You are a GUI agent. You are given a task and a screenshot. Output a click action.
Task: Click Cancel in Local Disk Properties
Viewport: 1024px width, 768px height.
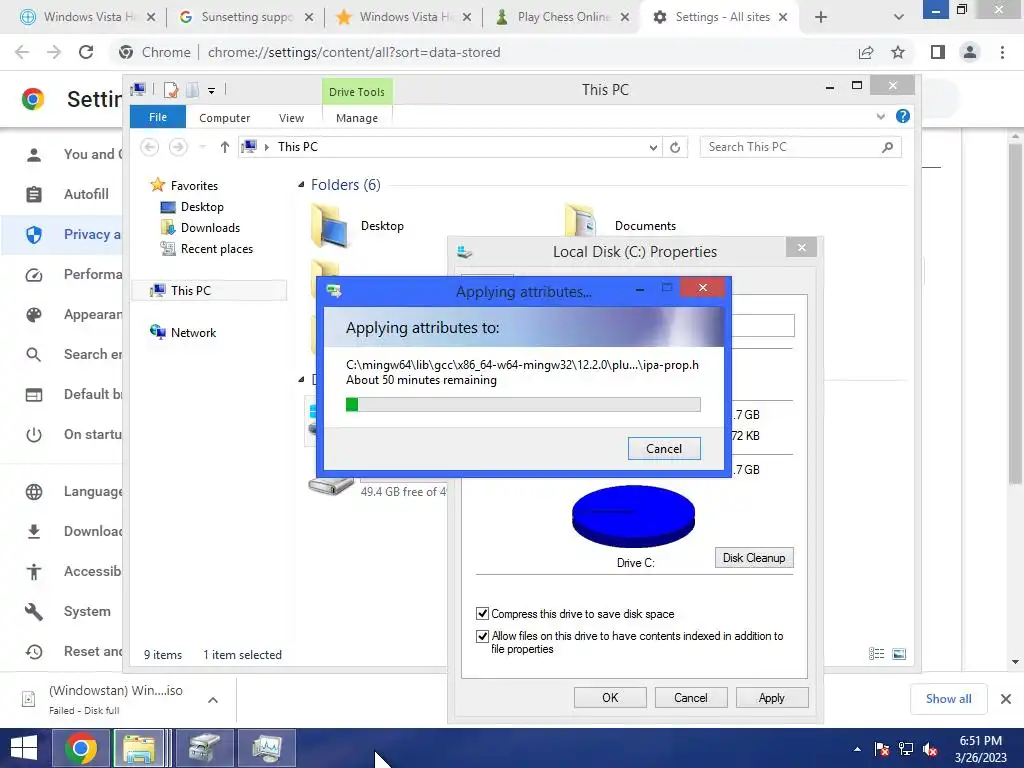tap(690, 697)
